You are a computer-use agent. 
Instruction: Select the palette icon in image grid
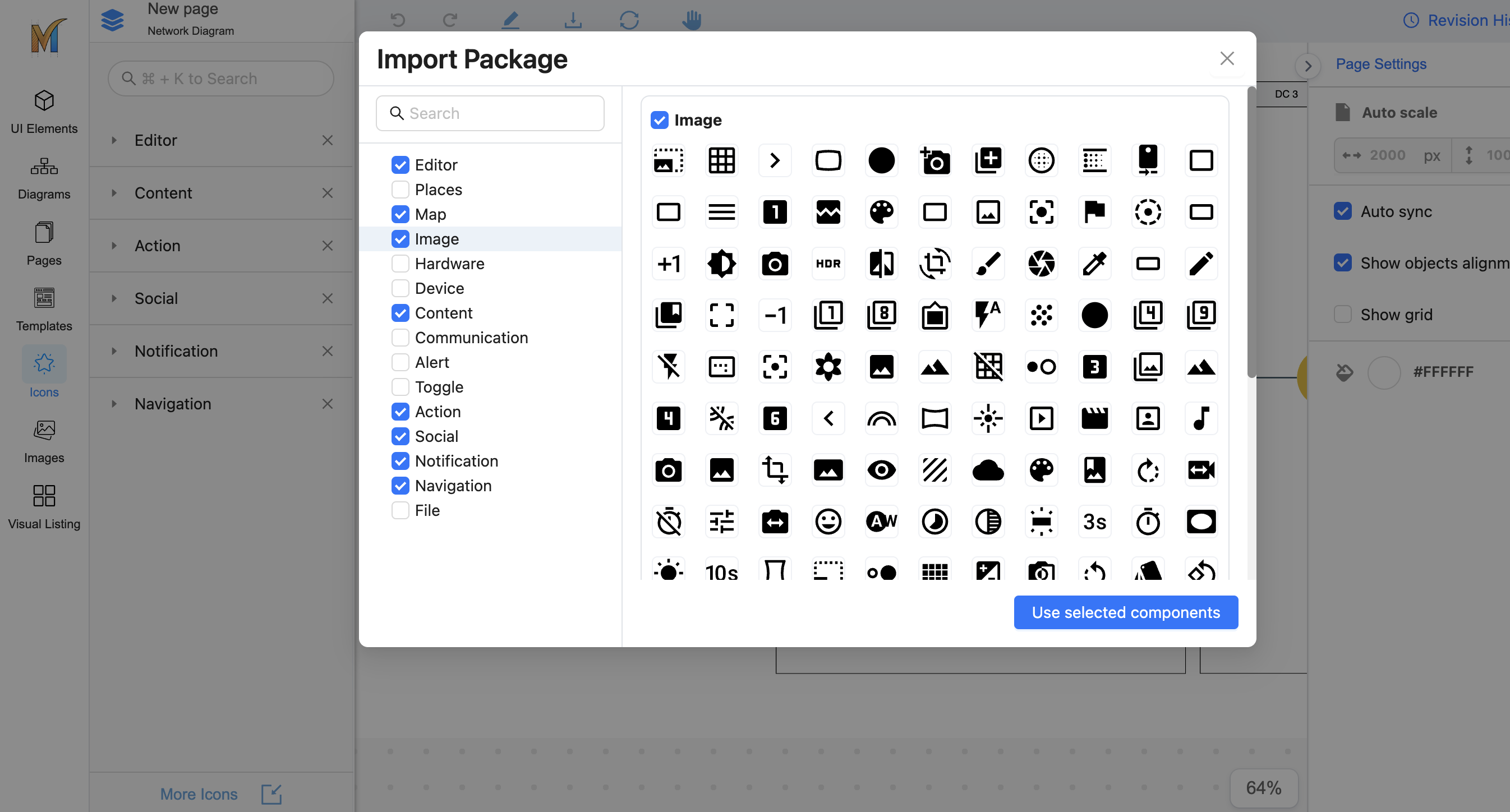[x=881, y=212]
